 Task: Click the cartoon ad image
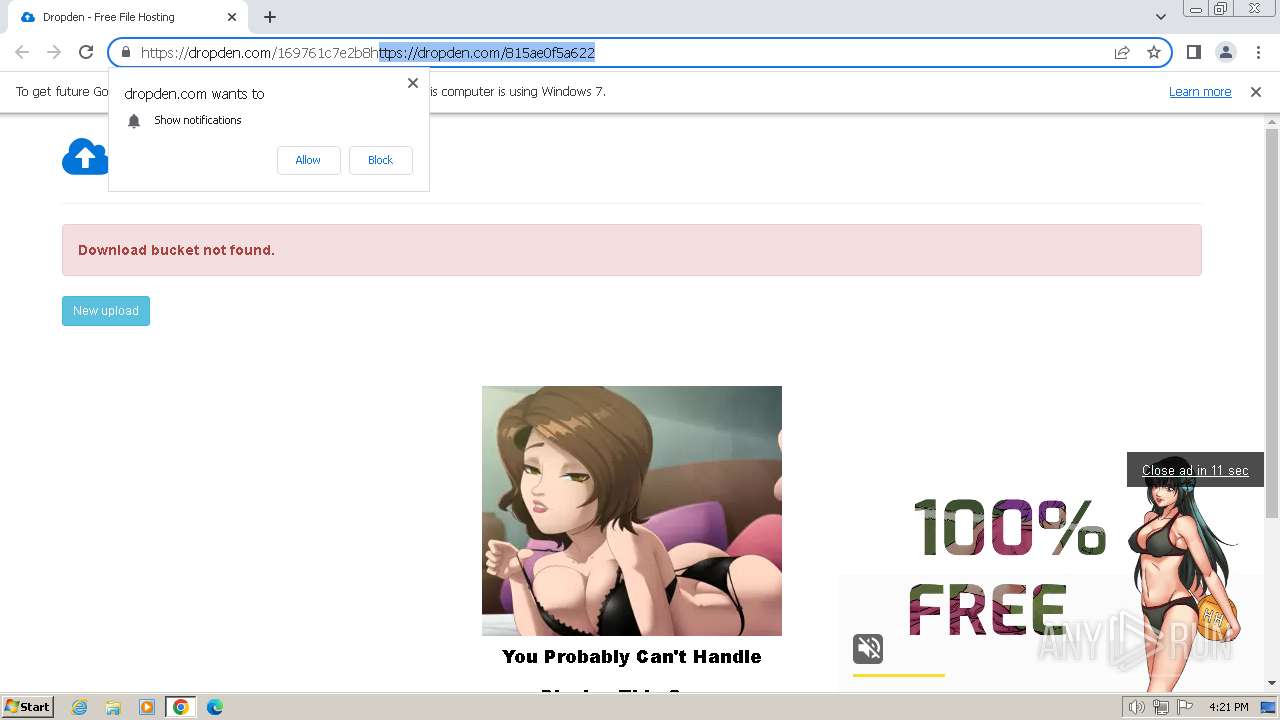[x=632, y=511]
